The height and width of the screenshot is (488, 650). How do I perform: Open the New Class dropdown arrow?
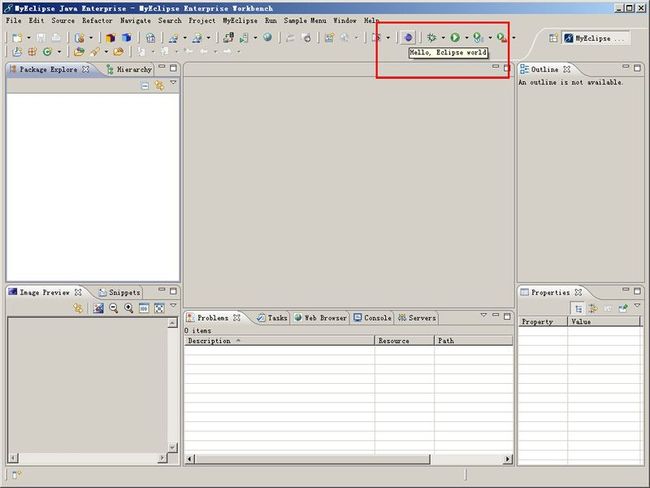pos(59,52)
